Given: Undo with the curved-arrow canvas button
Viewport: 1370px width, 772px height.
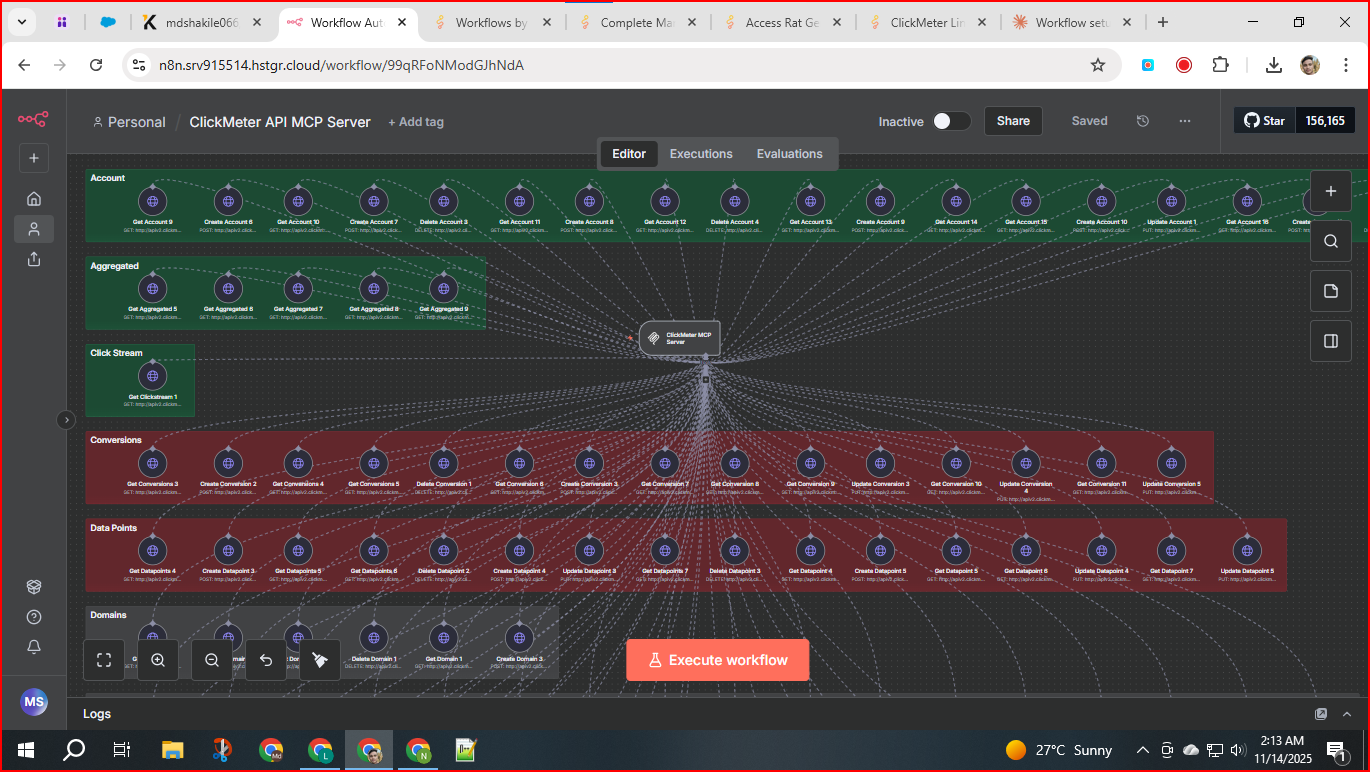Looking at the screenshot, I should click(x=266, y=660).
